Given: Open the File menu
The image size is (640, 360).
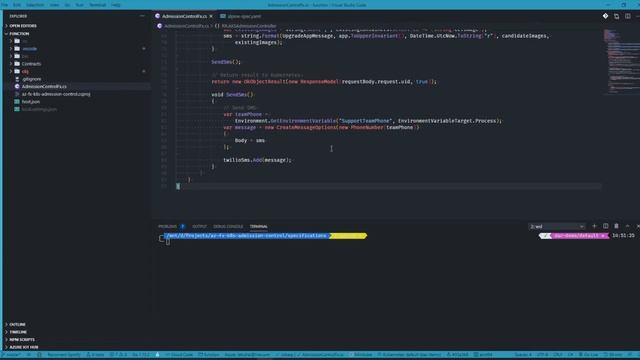Looking at the screenshot, I should coord(5,5).
